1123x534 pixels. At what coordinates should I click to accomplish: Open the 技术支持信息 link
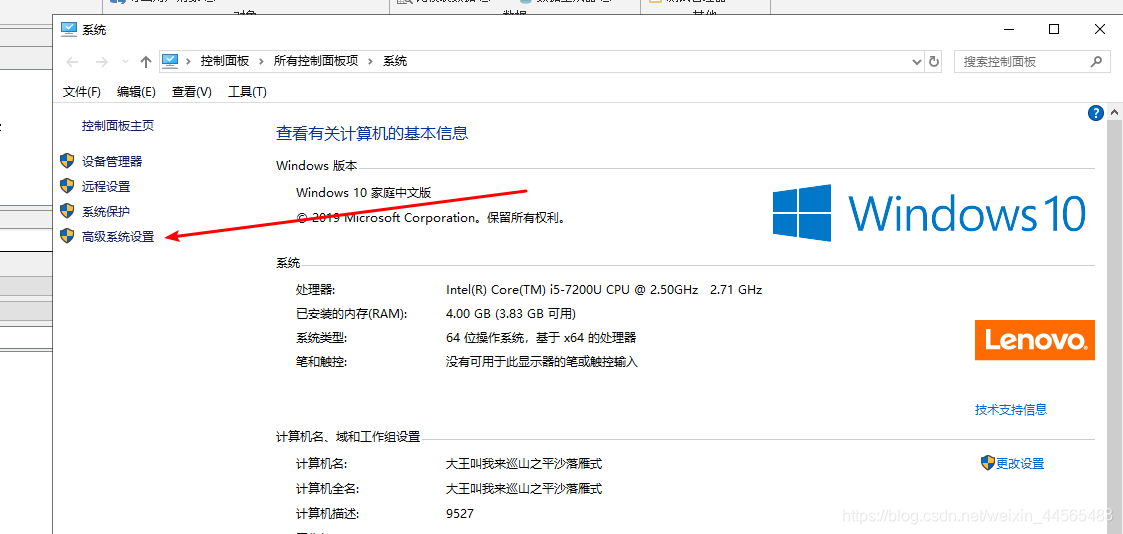(x=1011, y=410)
